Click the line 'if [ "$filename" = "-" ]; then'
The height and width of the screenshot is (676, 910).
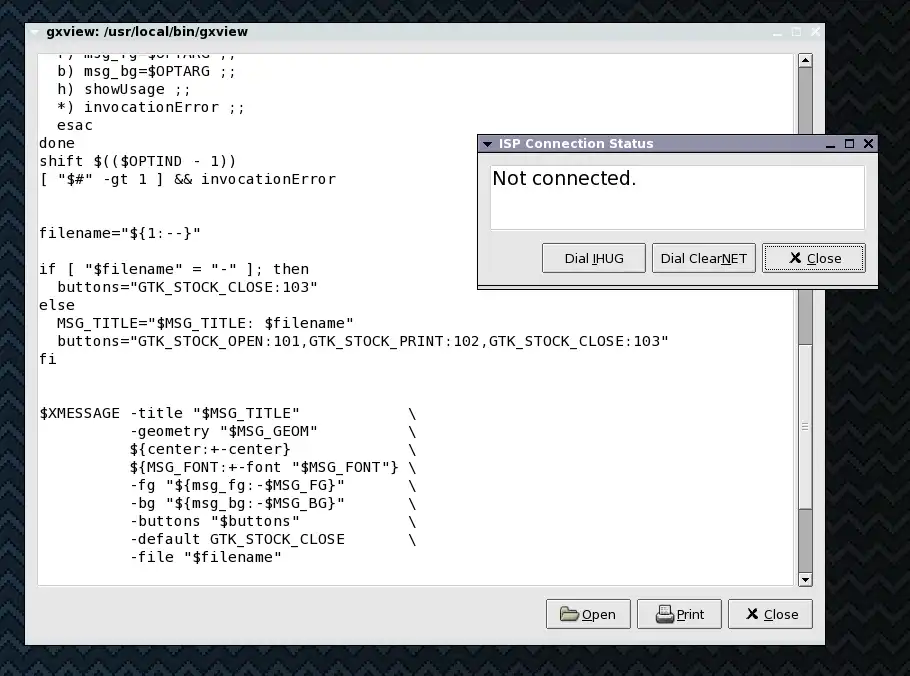coord(174,269)
